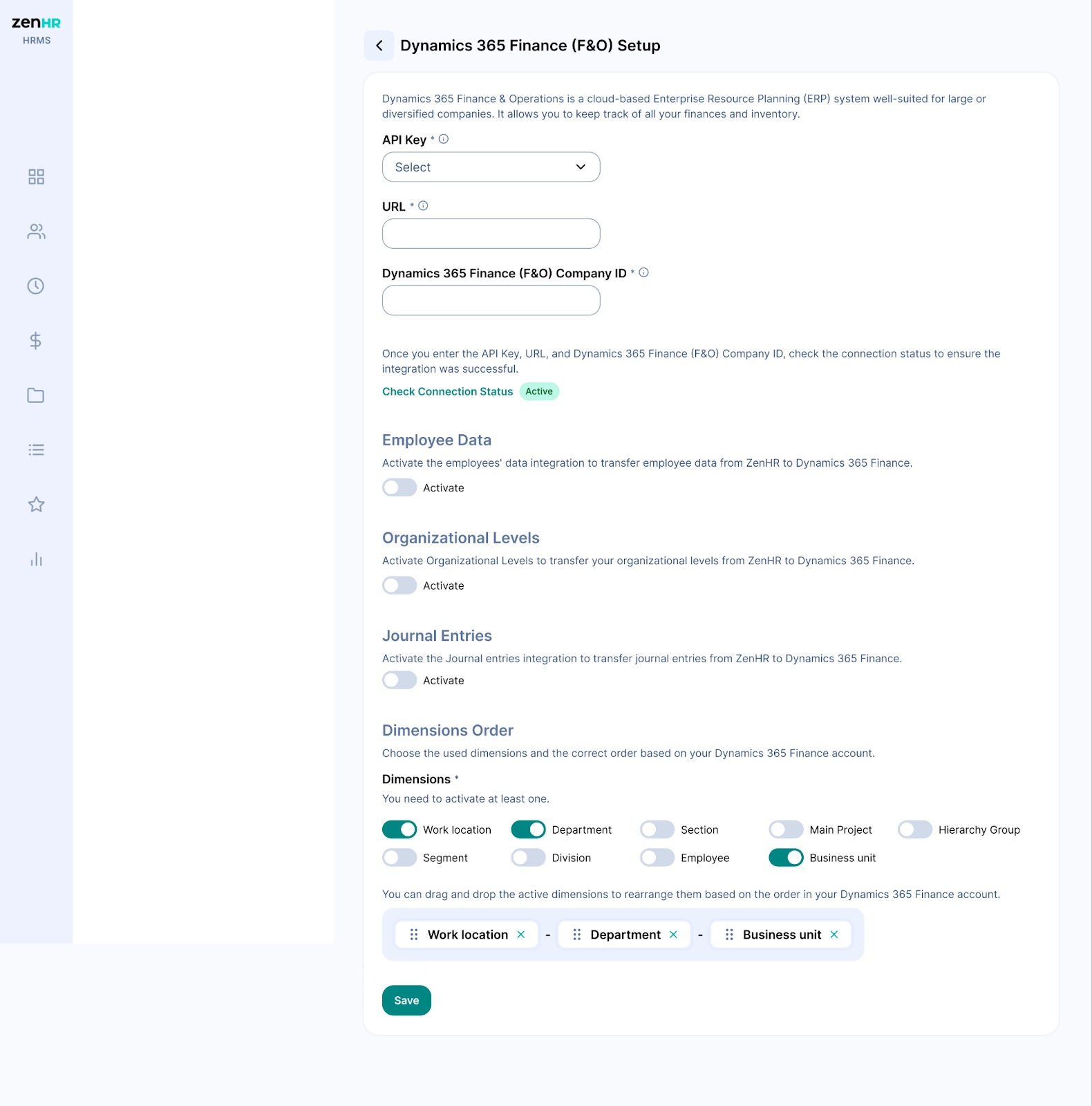Open the time clock icon in sidebar
Screen dimensions: 1092x1106
[x=36, y=286]
